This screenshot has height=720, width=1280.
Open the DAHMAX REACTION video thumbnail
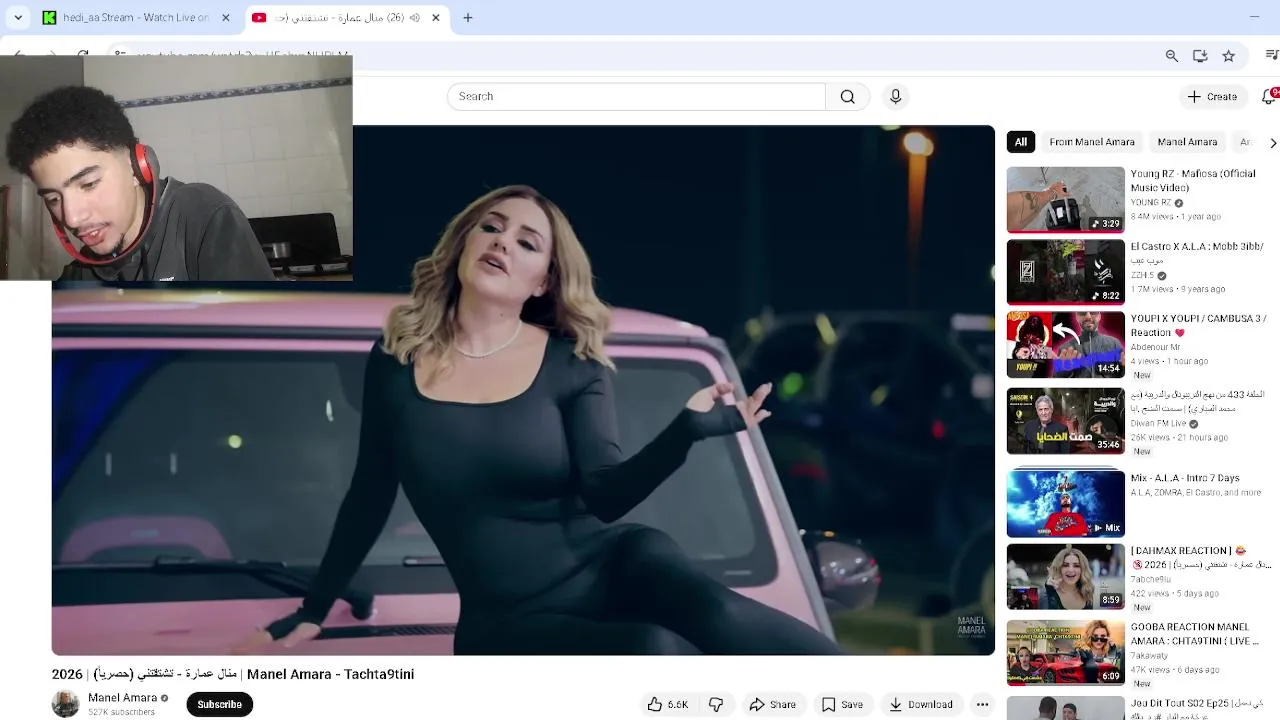(x=1065, y=576)
